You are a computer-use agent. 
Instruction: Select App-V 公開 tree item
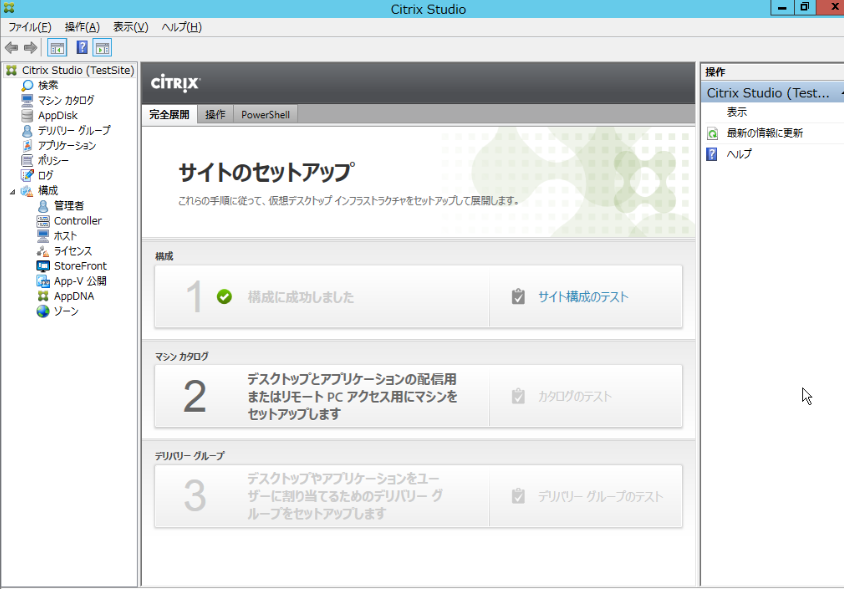[80, 281]
